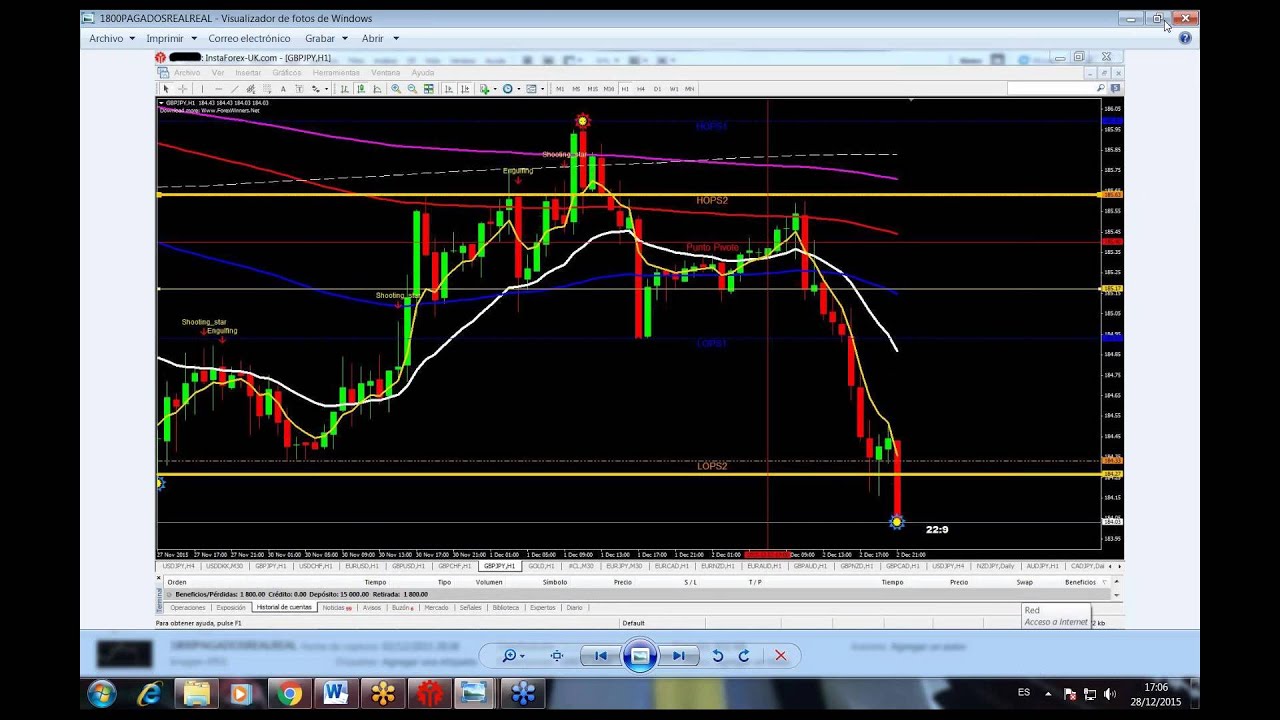Rotate the photo counterclockwise
The height and width of the screenshot is (720, 1280).
[717, 656]
